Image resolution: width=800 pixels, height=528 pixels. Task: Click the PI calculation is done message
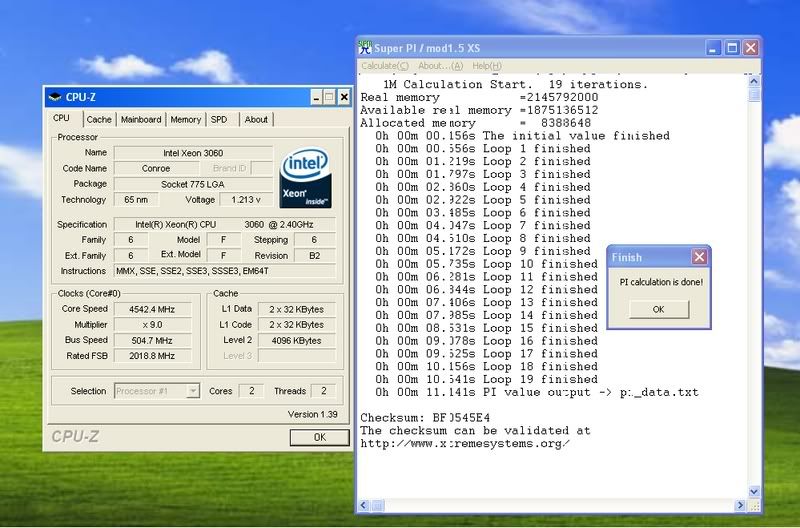(661, 282)
